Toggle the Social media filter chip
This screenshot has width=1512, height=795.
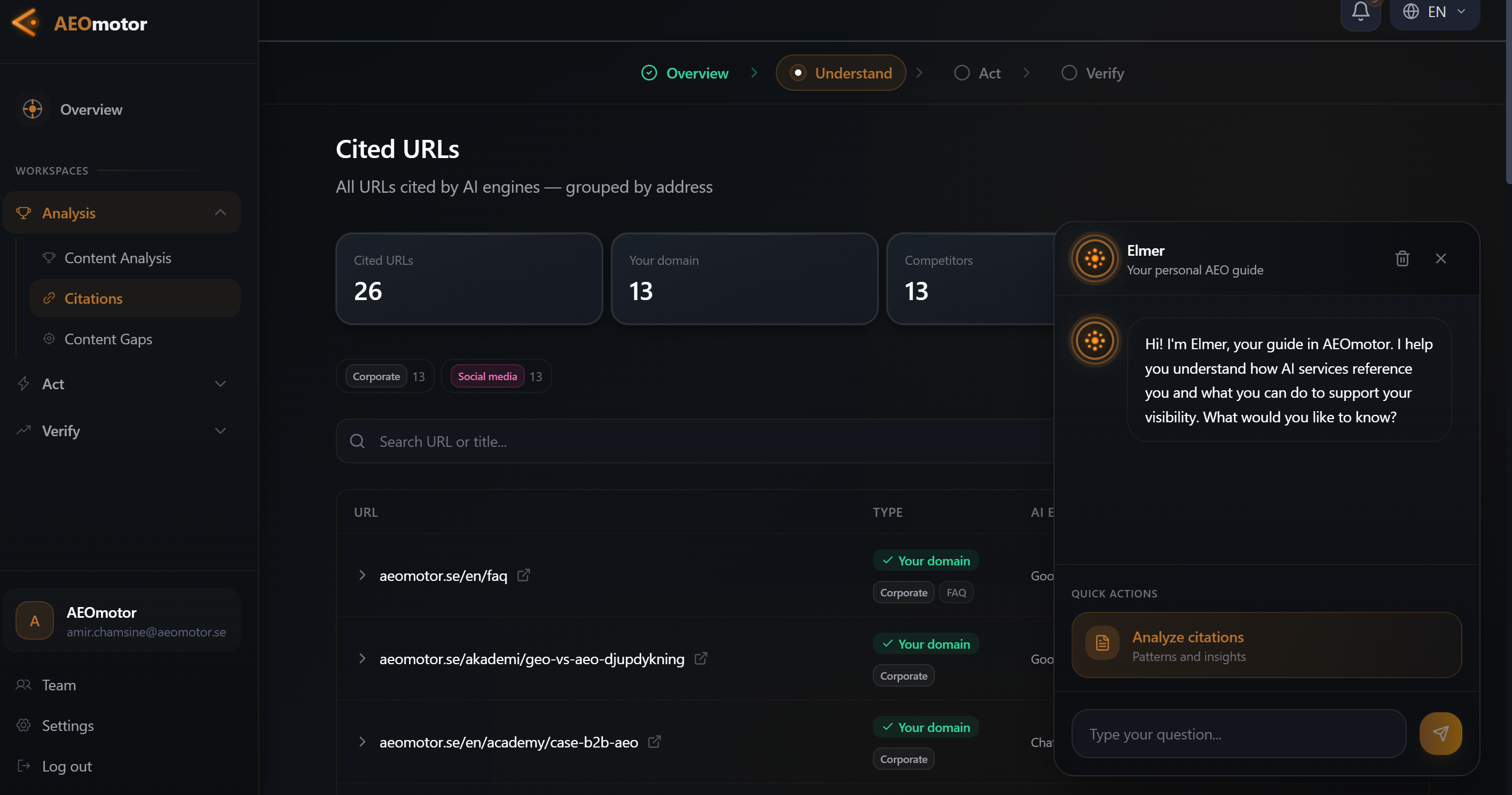[x=487, y=376]
